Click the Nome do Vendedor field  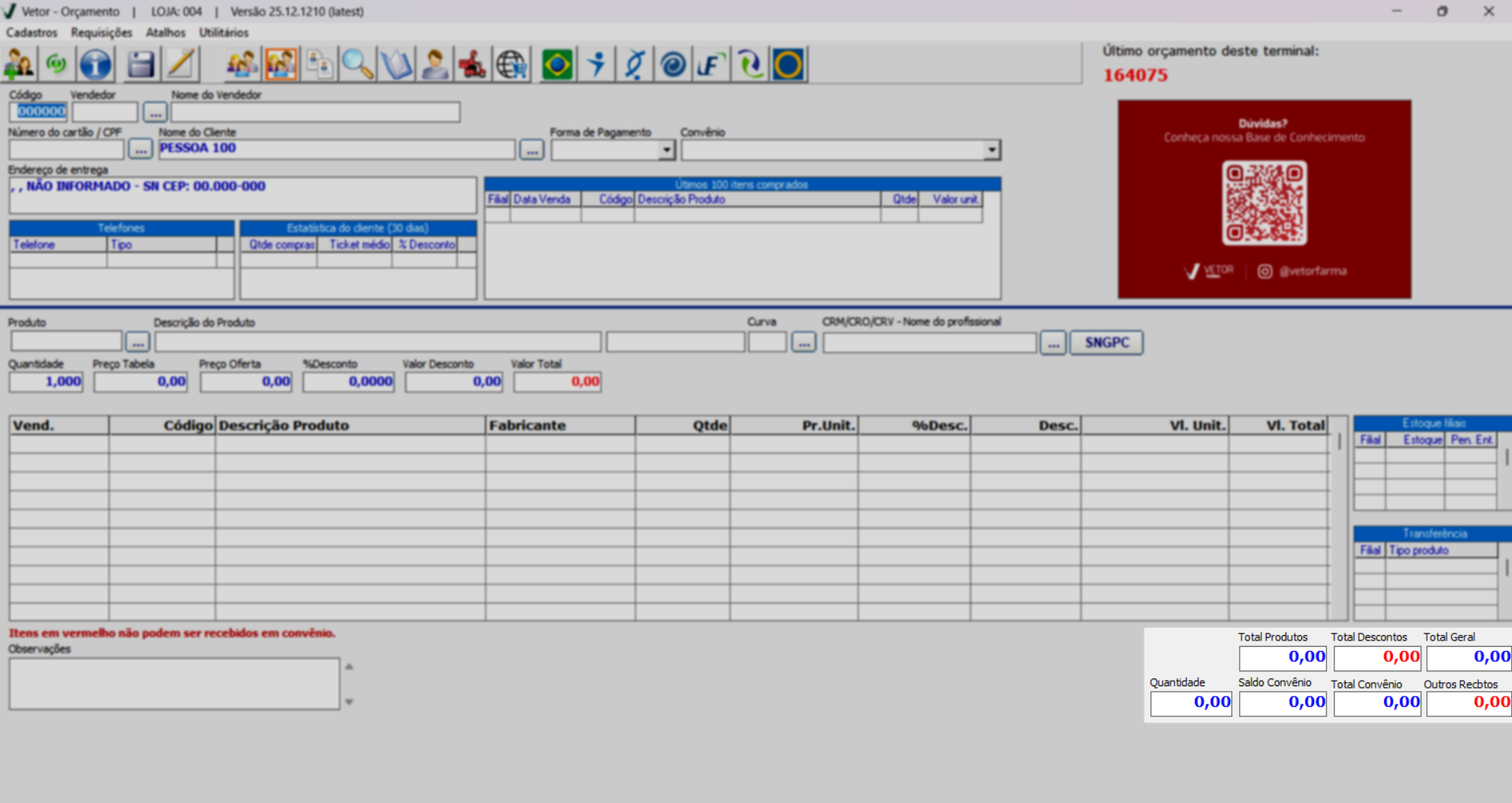pyautogui.click(x=315, y=112)
